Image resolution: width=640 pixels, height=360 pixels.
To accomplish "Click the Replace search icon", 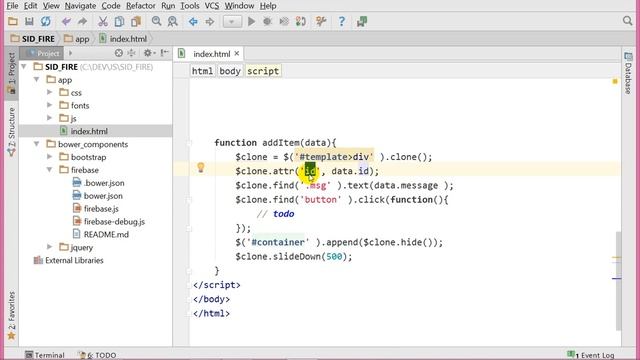I will 173,21.
